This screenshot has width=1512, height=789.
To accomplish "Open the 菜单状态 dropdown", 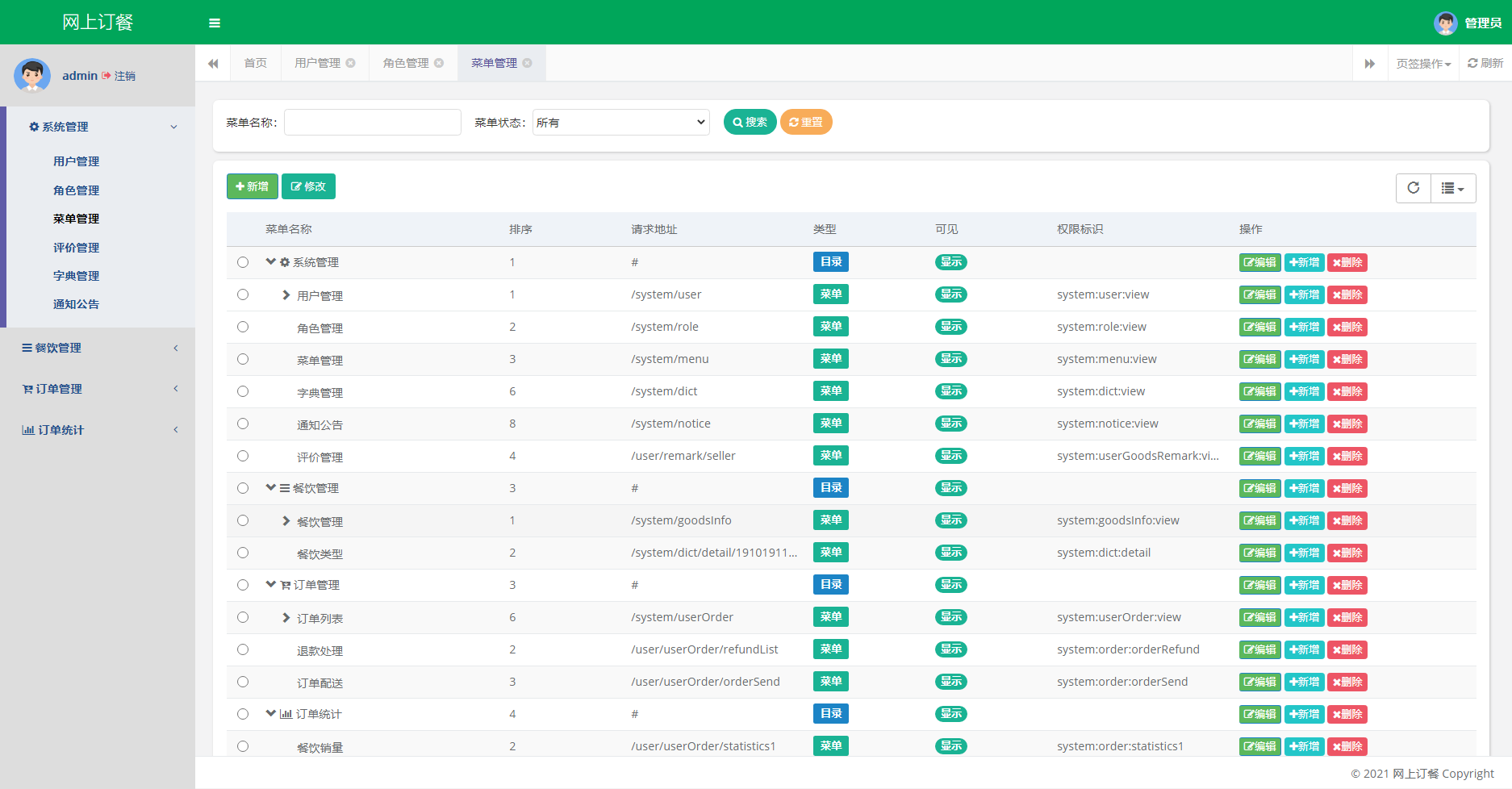I will pyautogui.click(x=621, y=123).
